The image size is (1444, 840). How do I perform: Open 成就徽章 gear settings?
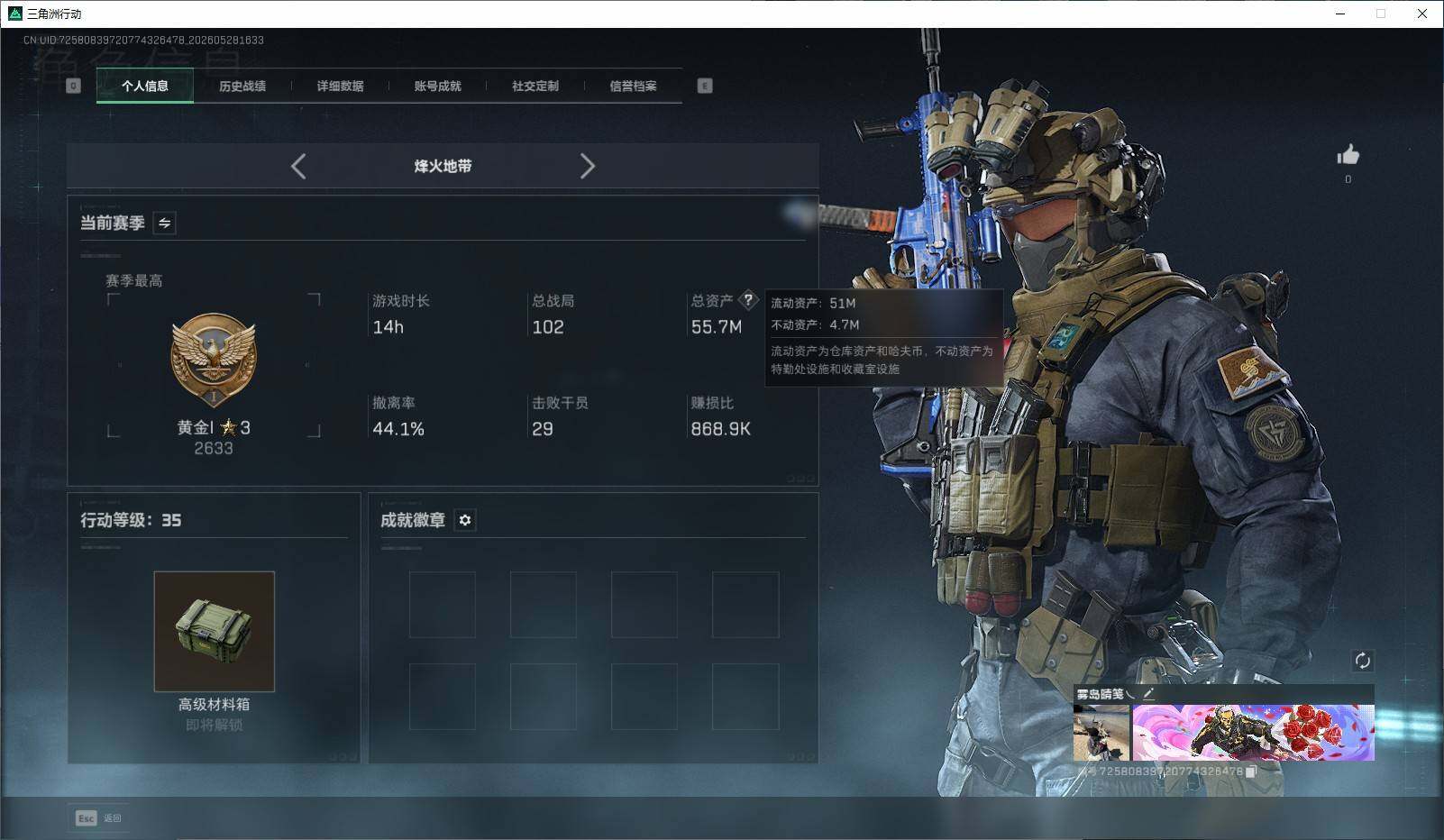pyautogui.click(x=465, y=520)
